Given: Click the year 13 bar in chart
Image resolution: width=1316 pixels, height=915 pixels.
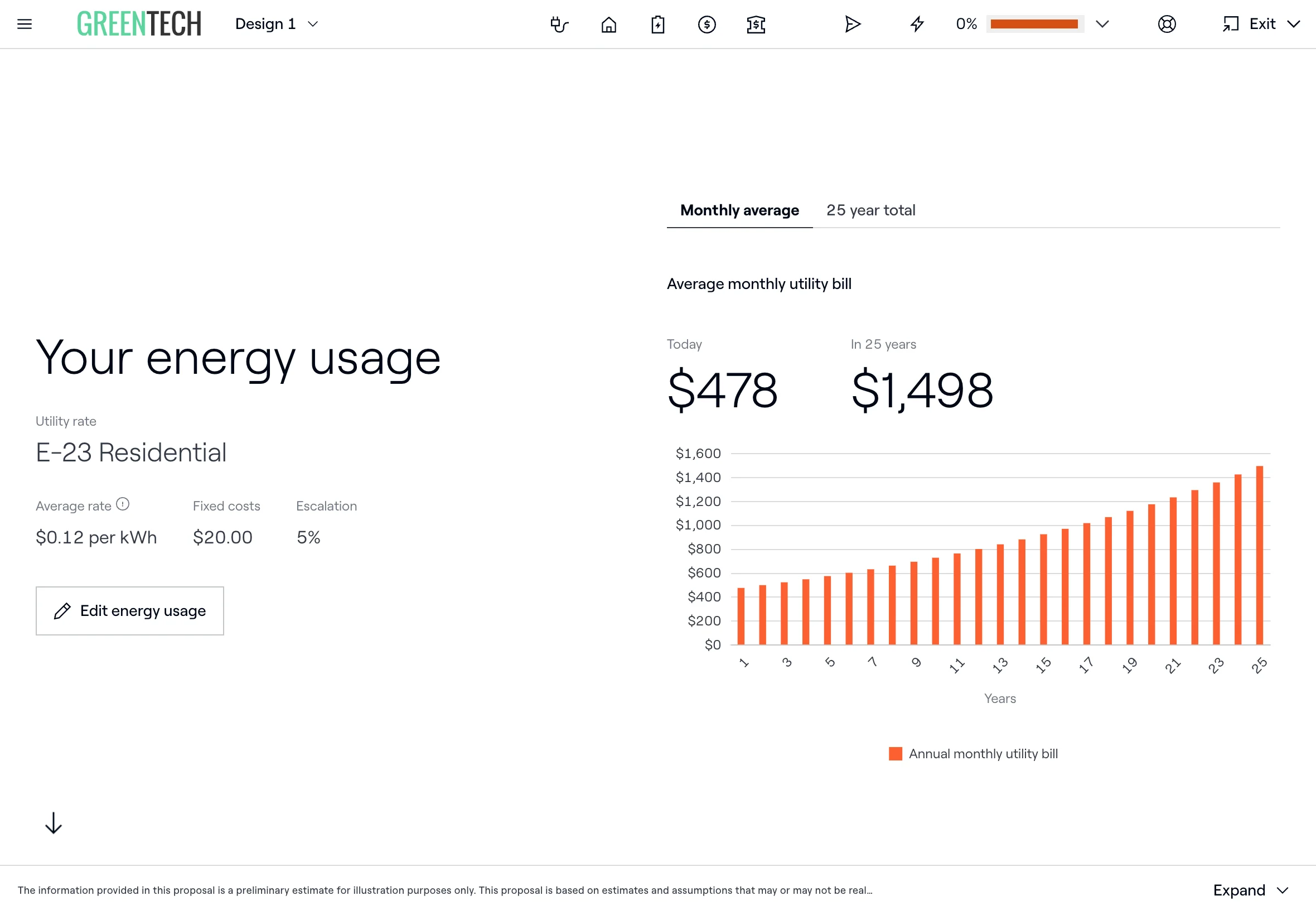Looking at the screenshot, I should pos(1000,594).
